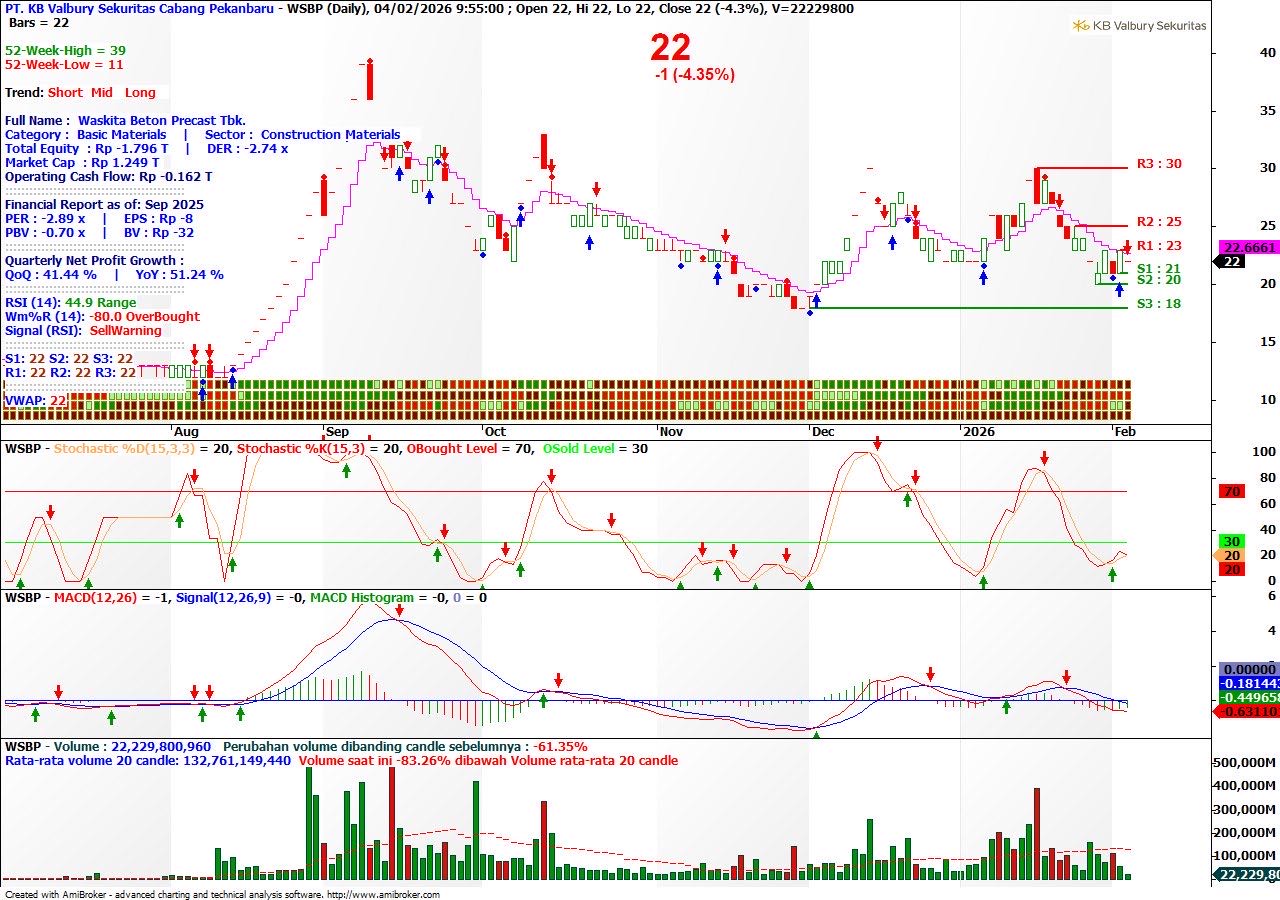Click the "Aug" month label on time axis
This screenshot has width=1280, height=900.
pyautogui.click(x=186, y=432)
